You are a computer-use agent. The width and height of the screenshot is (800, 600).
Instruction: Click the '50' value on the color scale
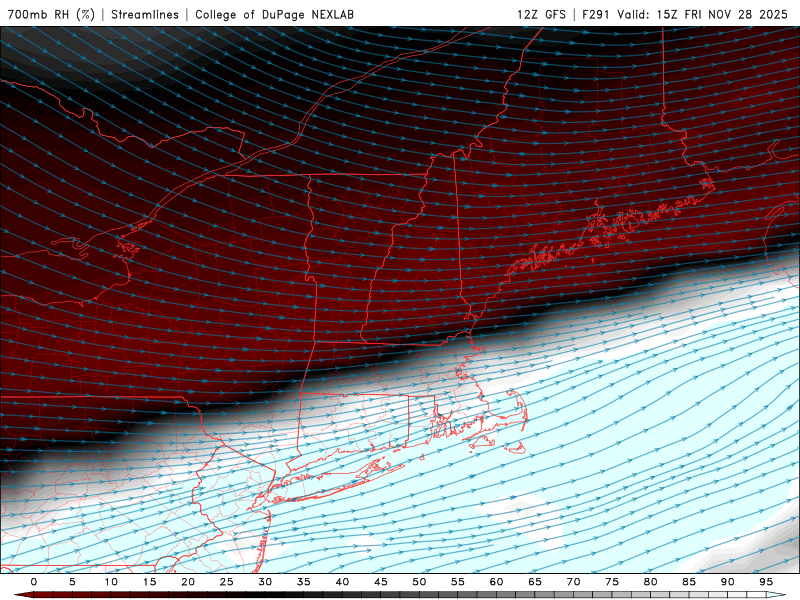click(419, 582)
